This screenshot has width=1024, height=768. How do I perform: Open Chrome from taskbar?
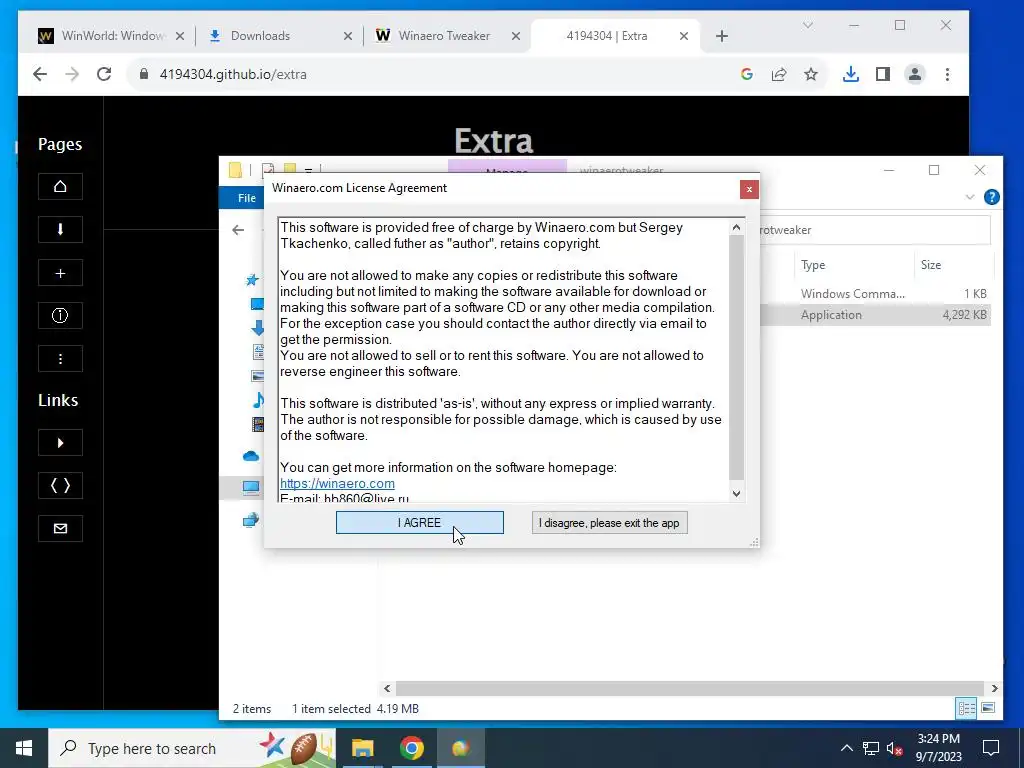coord(411,748)
